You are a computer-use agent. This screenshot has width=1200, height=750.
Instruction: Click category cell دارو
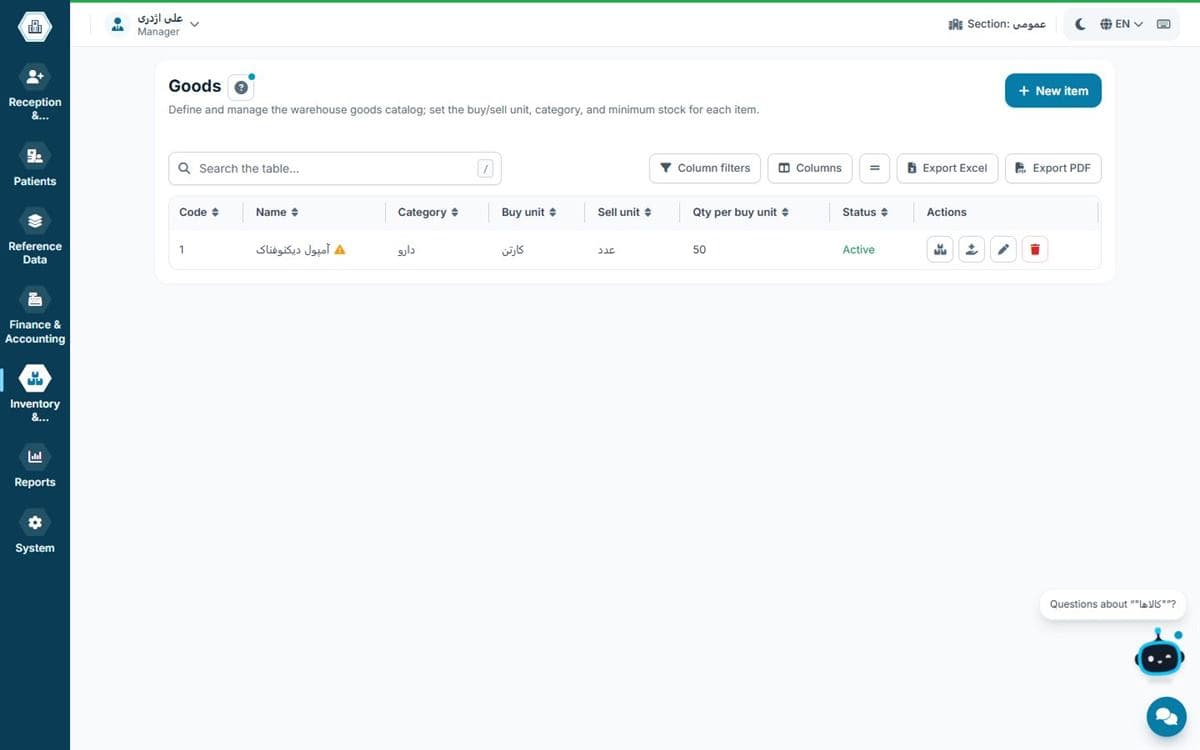[x=406, y=250]
